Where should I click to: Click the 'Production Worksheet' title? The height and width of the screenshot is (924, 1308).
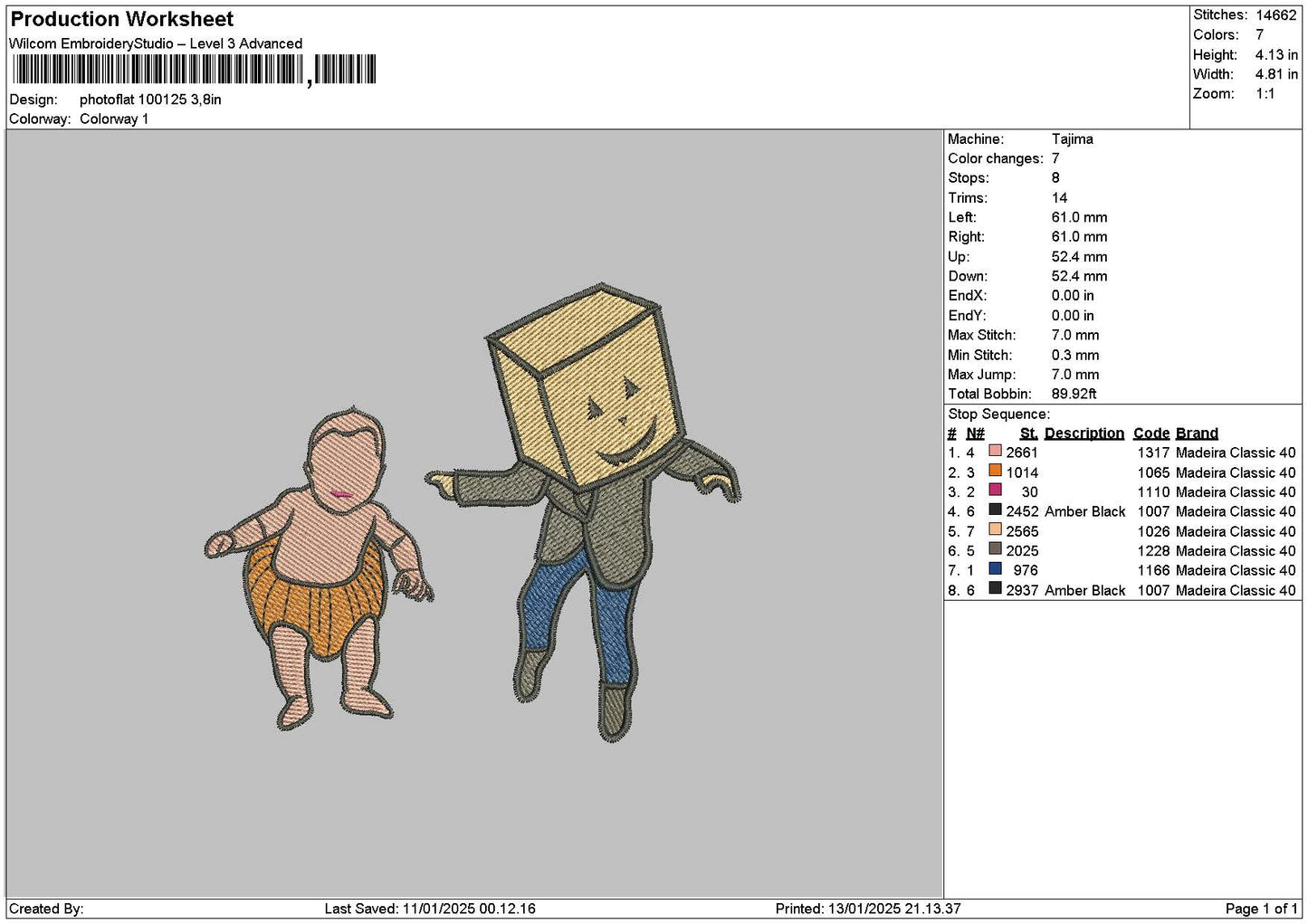tap(121, 19)
